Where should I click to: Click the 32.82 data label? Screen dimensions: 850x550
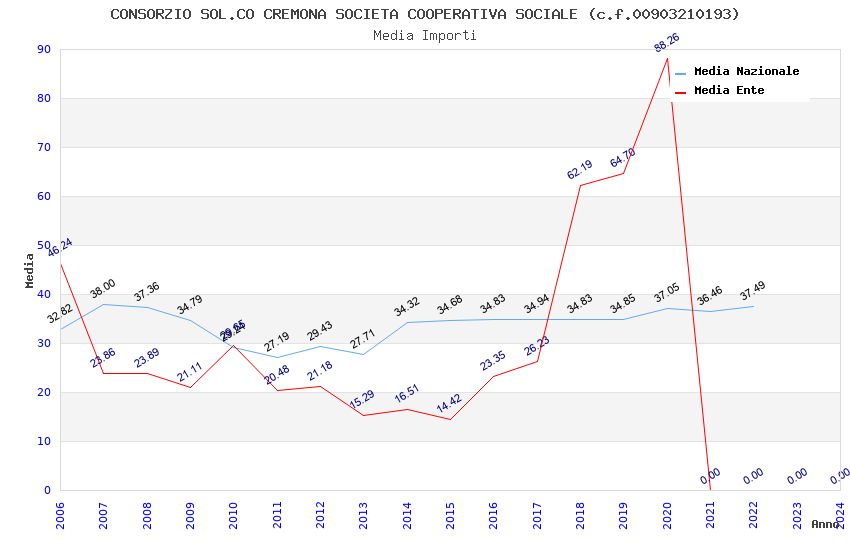click(60, 314)
